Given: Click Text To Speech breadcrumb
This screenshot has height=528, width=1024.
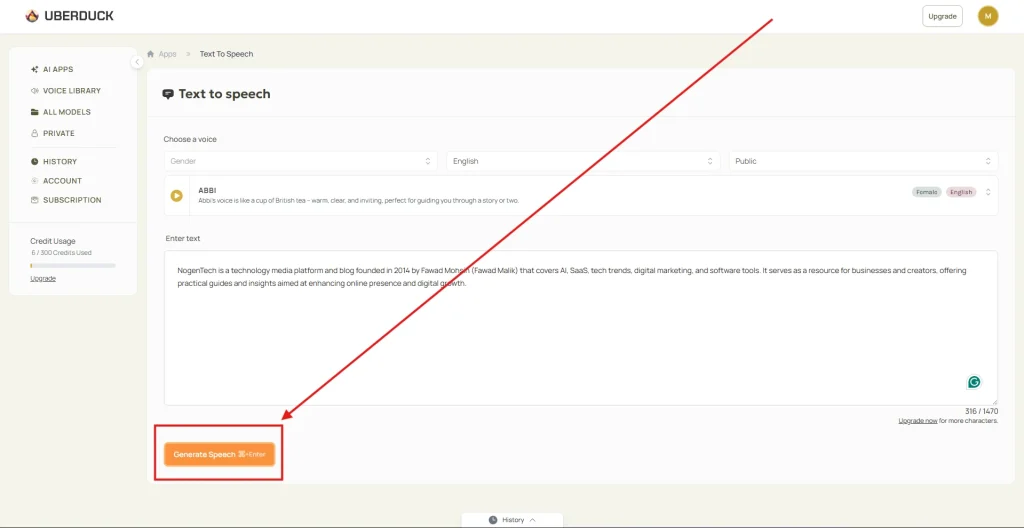Looking at the screenshot, I should [x=227, y=54].
